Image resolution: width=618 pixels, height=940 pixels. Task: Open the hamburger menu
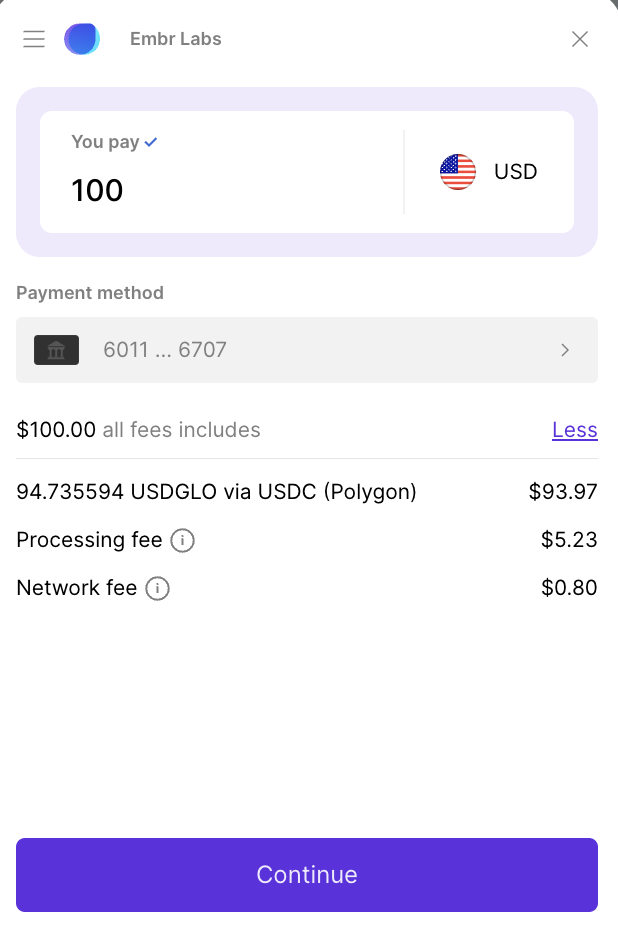click(x=34, y=39)
